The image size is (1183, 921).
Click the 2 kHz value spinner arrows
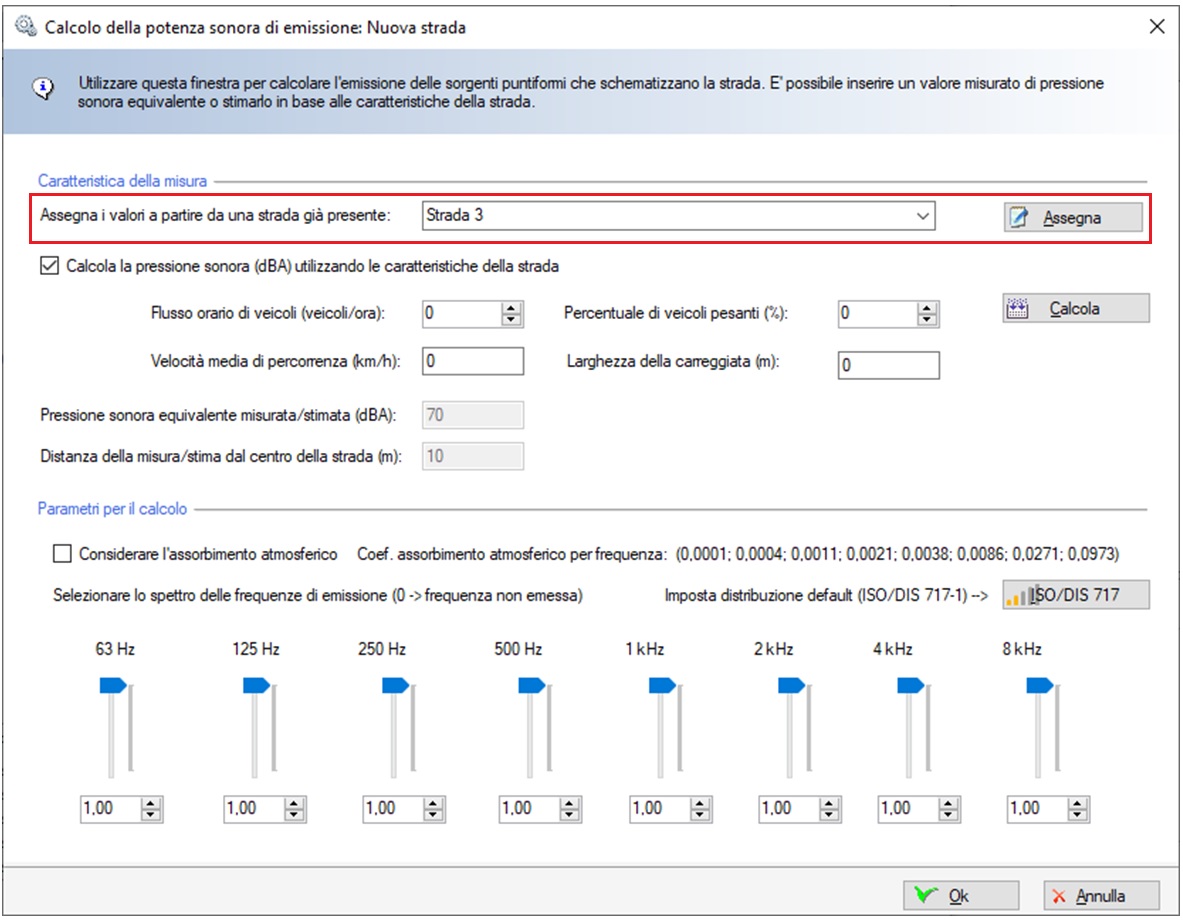pyautogui.click(x=829, y=809)
